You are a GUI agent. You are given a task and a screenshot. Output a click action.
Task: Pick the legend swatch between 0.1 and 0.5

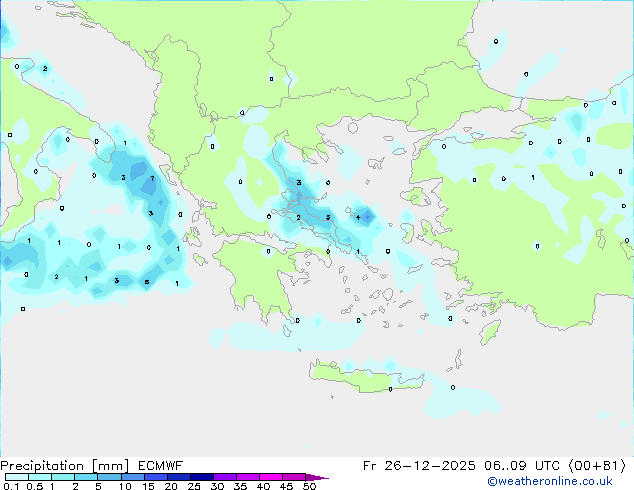point(17,477)
